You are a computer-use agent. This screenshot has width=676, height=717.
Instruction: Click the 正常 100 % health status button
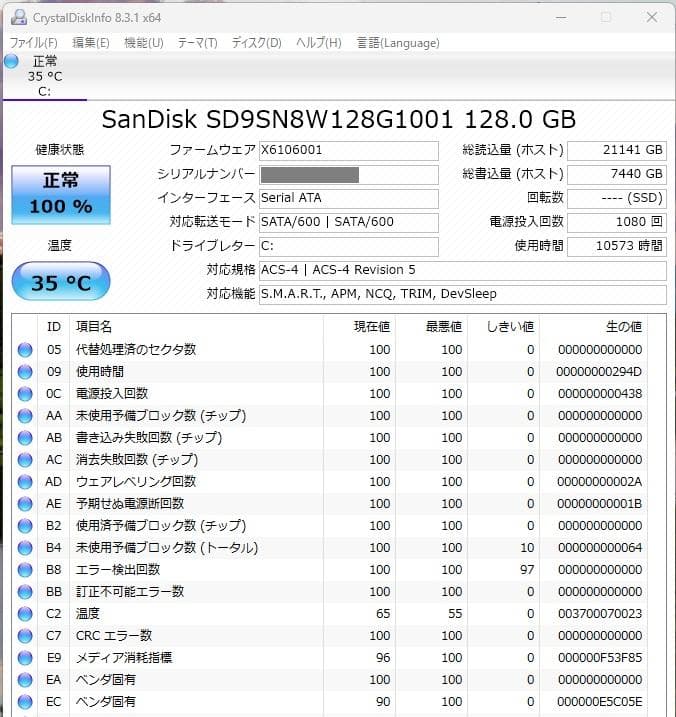61,195
